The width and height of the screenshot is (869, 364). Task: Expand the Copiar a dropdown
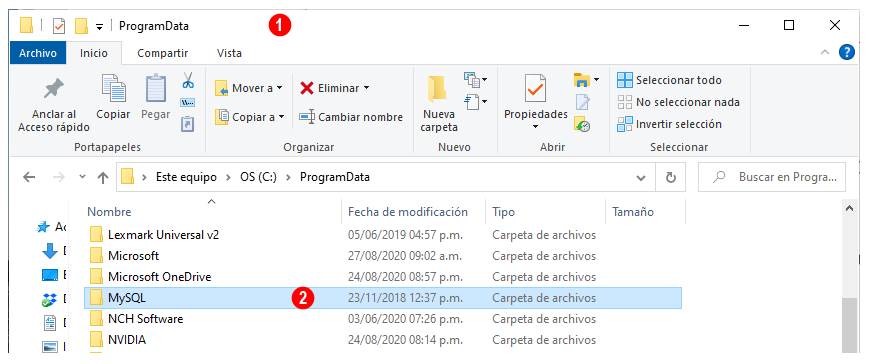point(281,117)
